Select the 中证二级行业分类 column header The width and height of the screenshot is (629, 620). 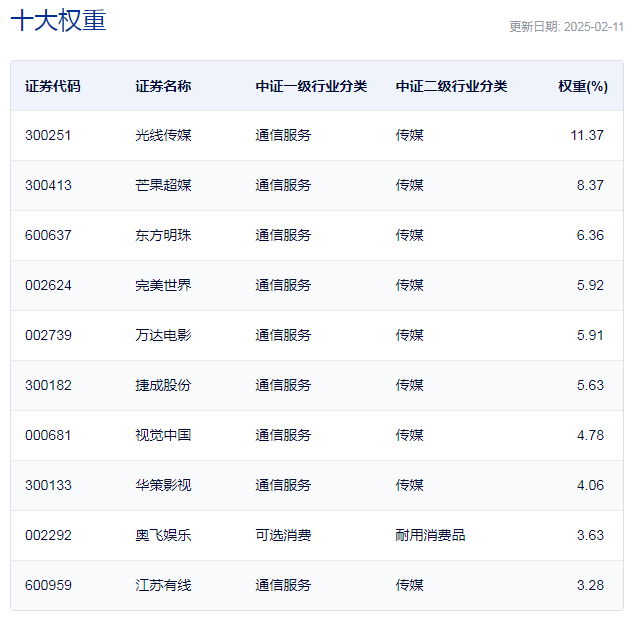tap(451, 86)
